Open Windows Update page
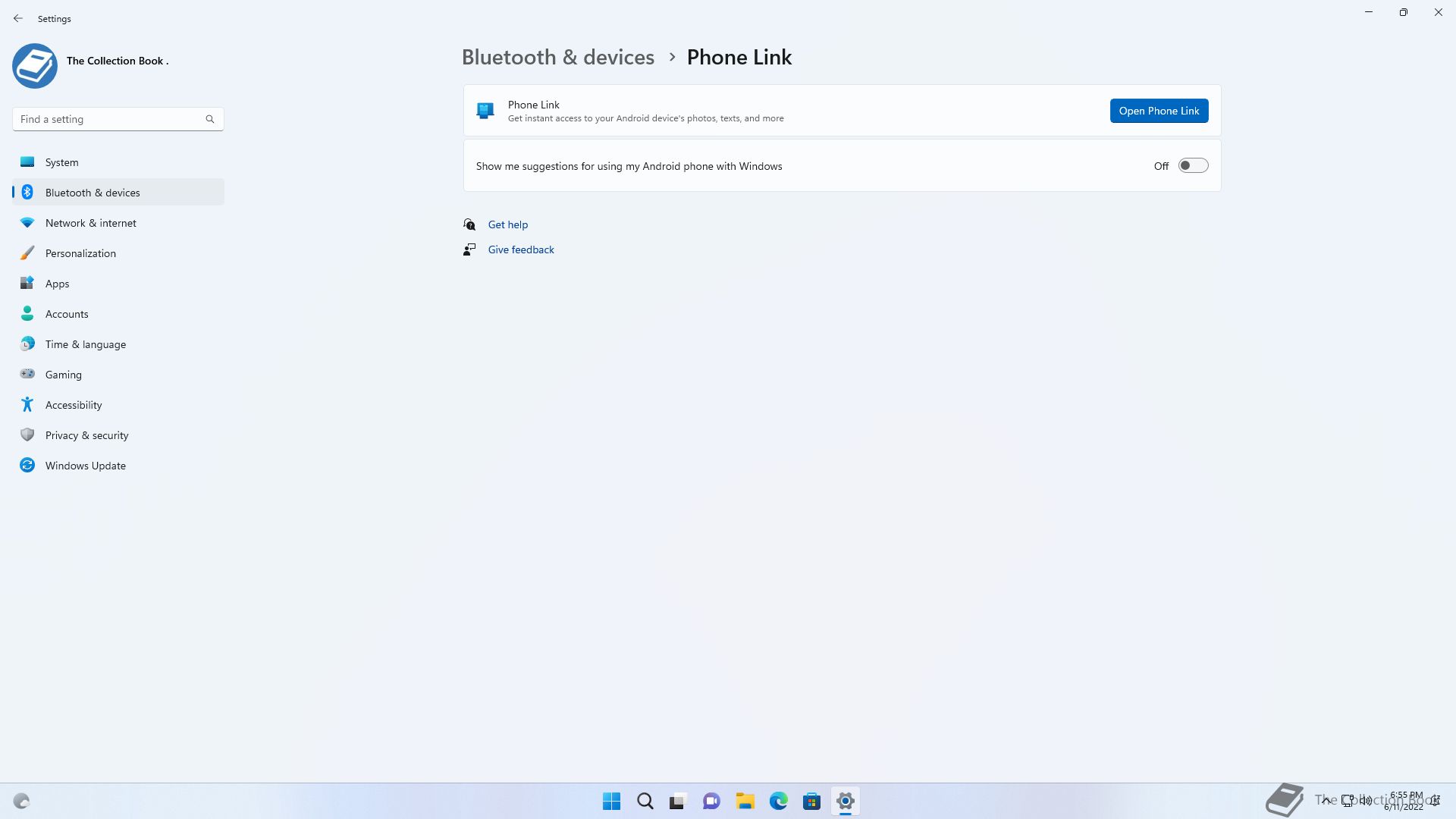This screenshot has height=819, width=1456. (85, 466)
